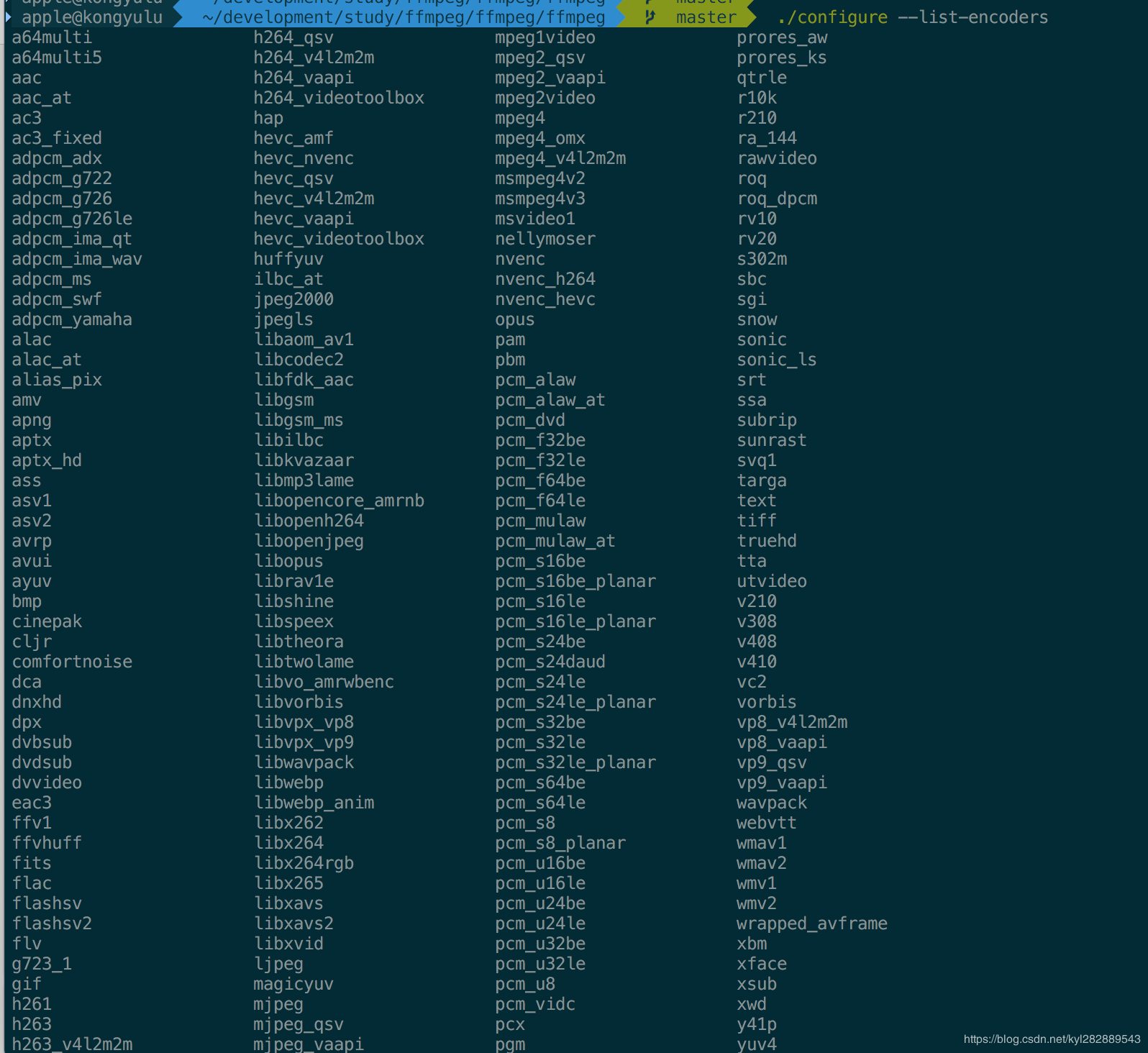Click the 'mjpeg_qsv' encoder entry
This screenshot has width=1148, height=1053.
[x=299, y=1024]
